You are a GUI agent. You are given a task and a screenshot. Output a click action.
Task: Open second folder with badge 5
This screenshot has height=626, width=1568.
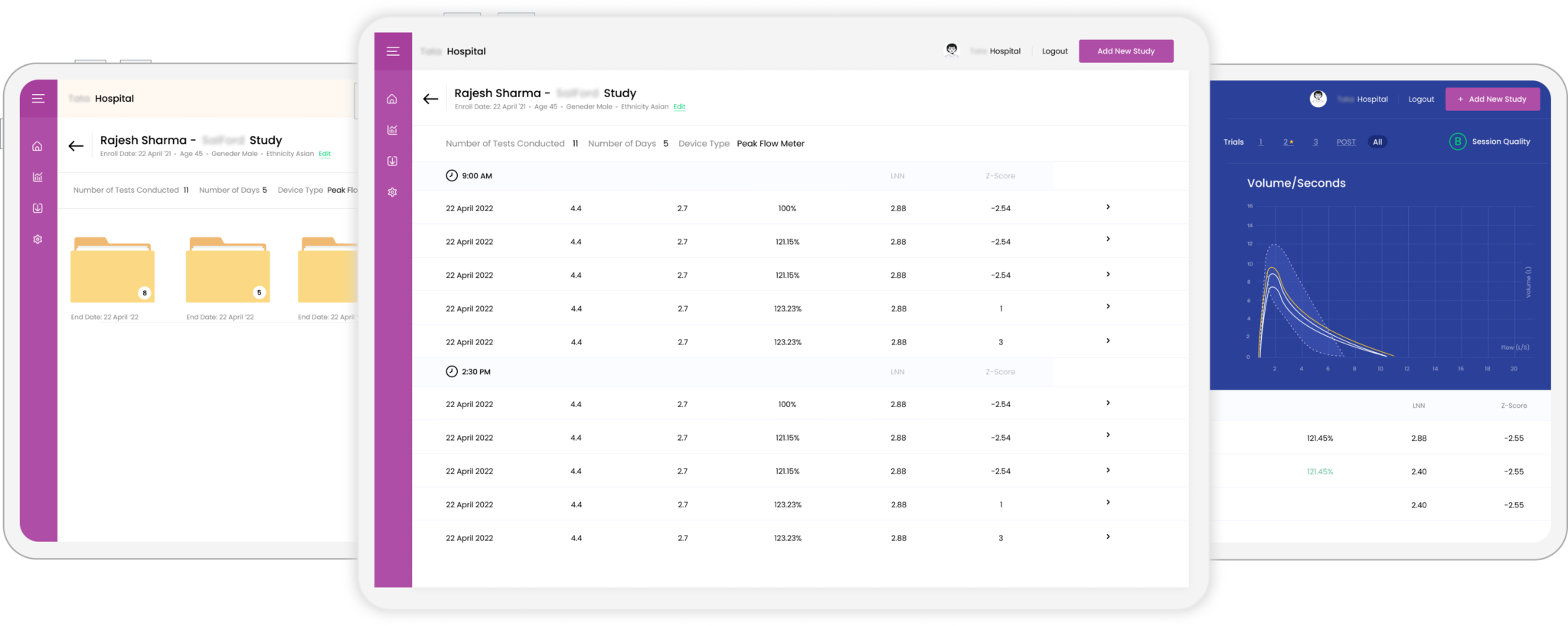pos(228,270)
